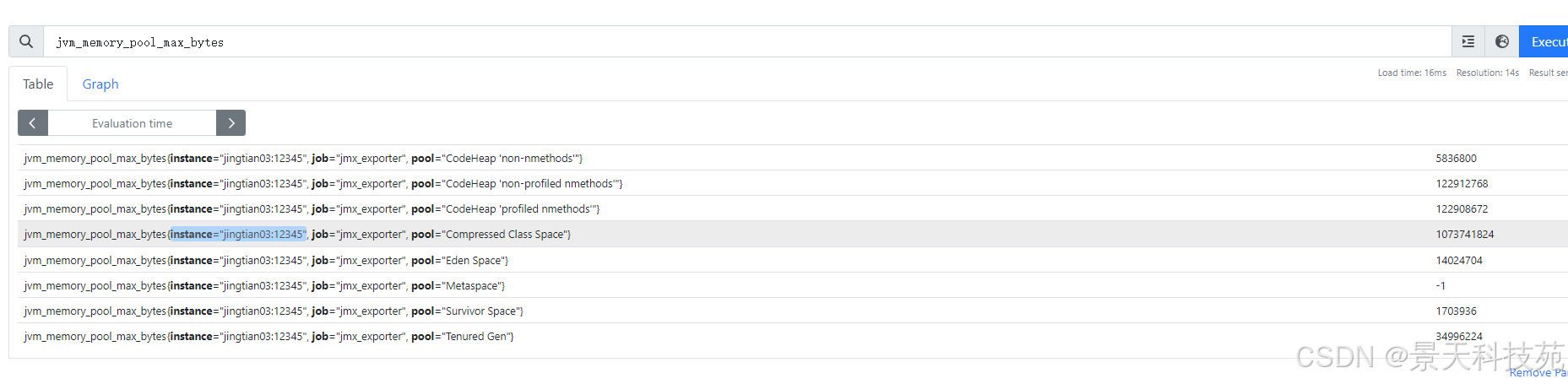Select the Eden Space pool row

pyautogui.click(x=266, y=261)
